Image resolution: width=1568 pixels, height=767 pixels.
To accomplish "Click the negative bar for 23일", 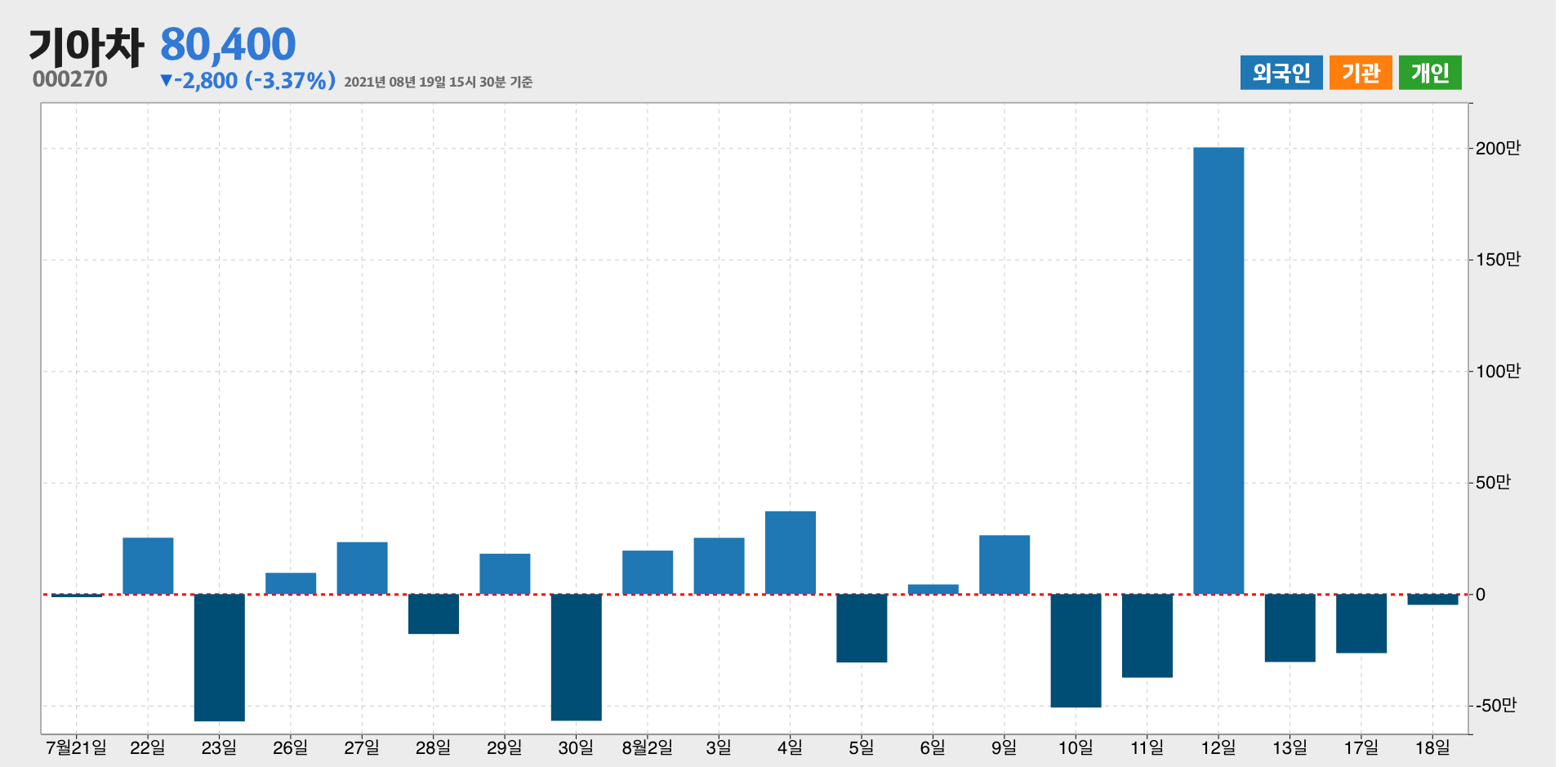I will (x=220, y=658).
